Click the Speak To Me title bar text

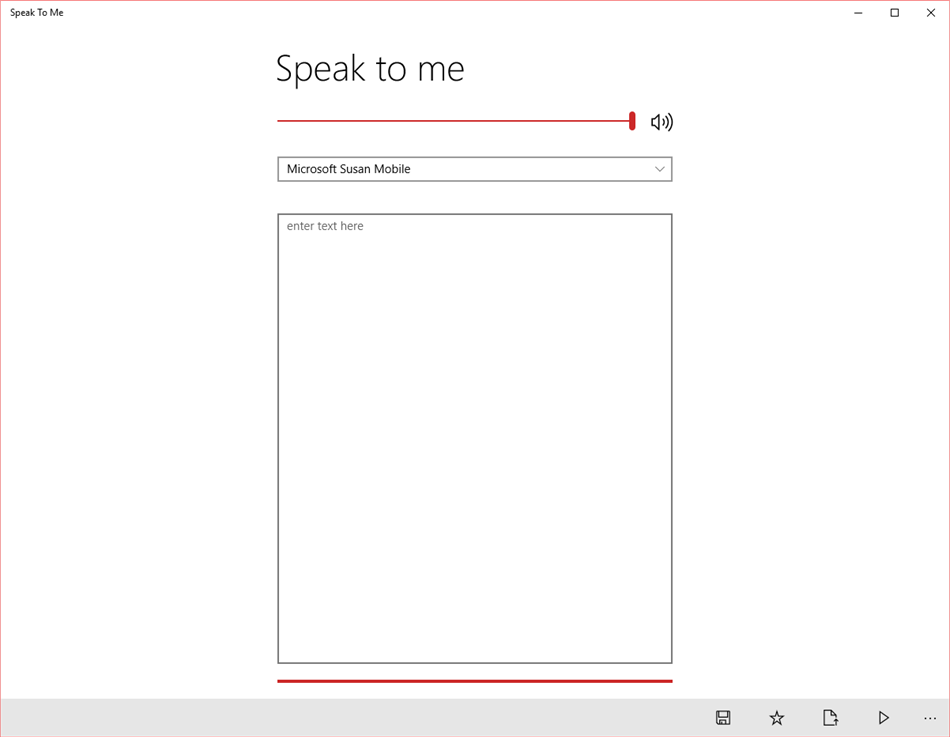[37, 12]
